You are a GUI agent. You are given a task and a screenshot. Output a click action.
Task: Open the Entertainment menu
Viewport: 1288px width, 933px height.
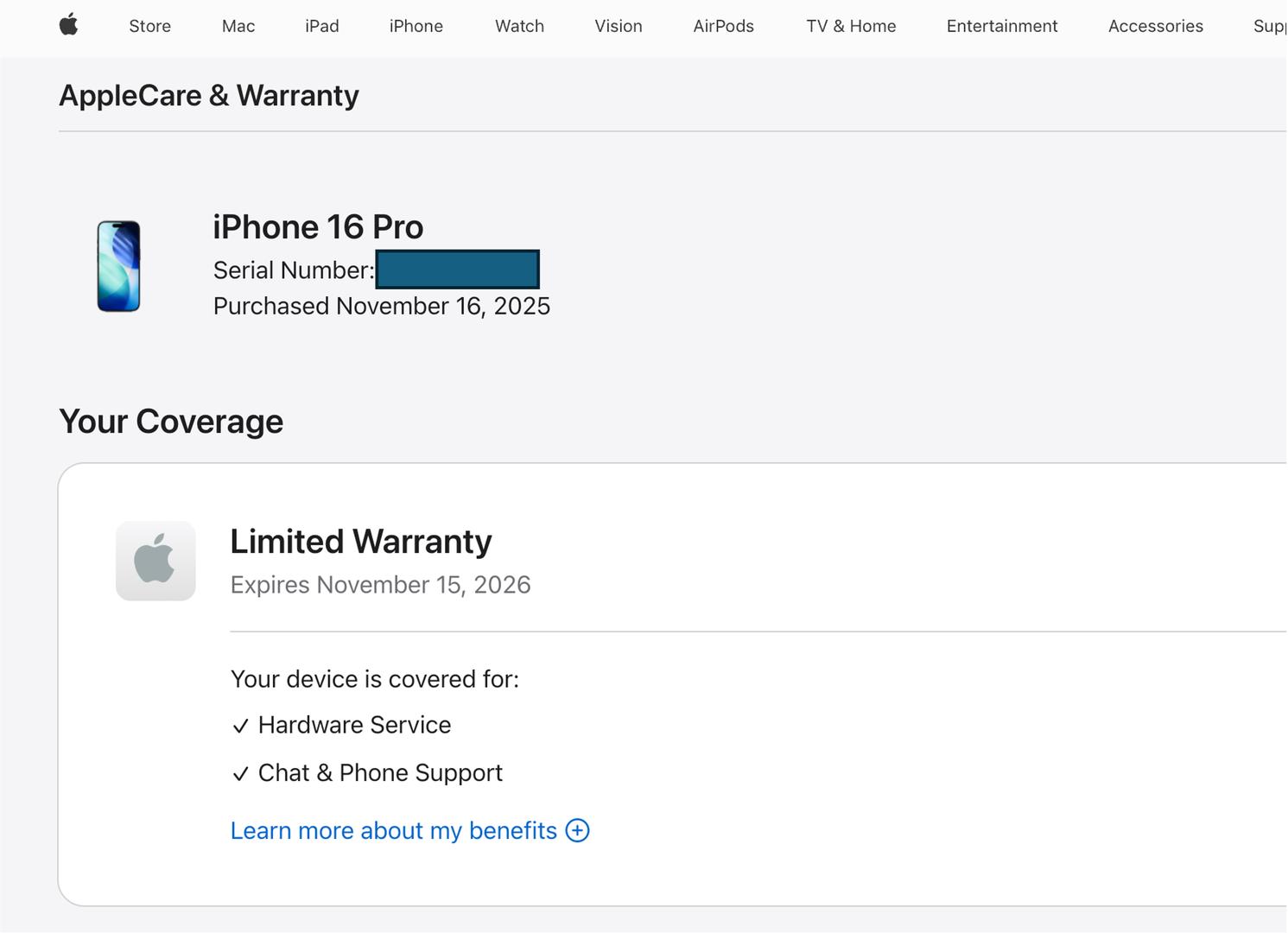1001,26
